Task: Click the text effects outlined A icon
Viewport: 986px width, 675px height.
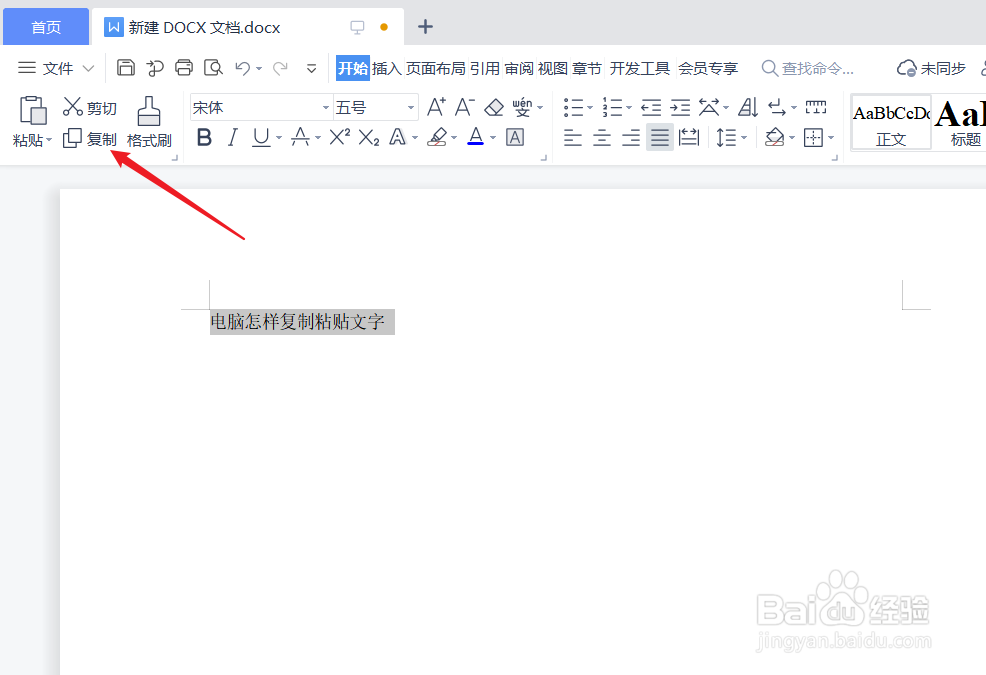Action: click(398, 137)
